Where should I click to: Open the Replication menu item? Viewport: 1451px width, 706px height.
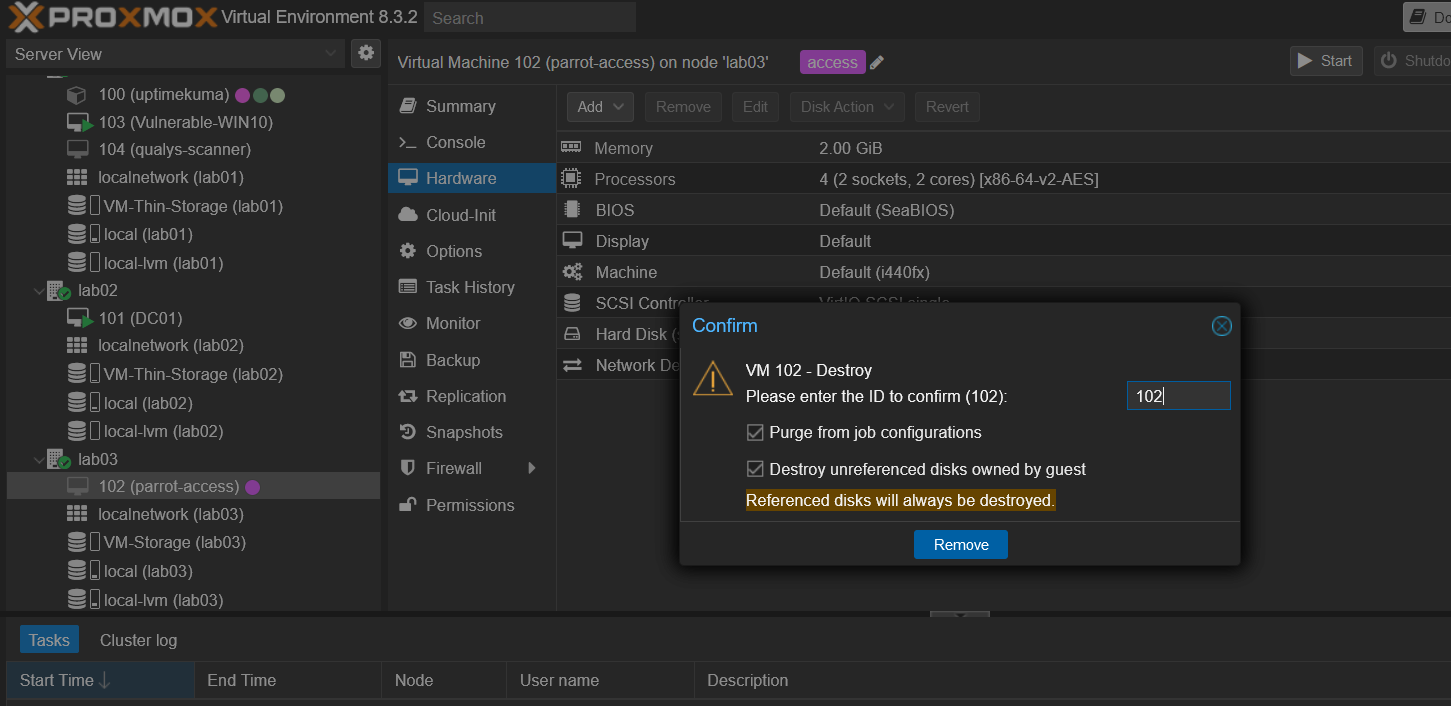point(472,396)
